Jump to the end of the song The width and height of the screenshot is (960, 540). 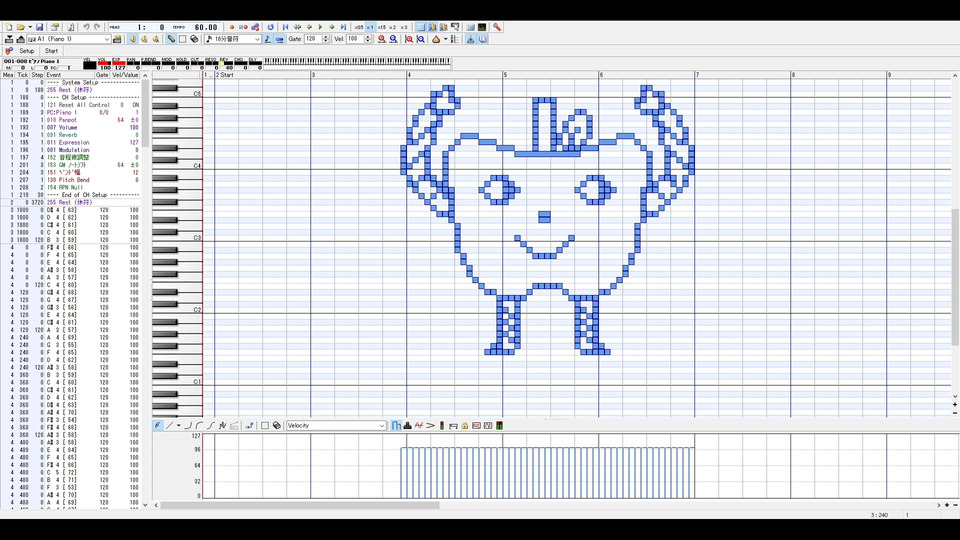[343, 27]
